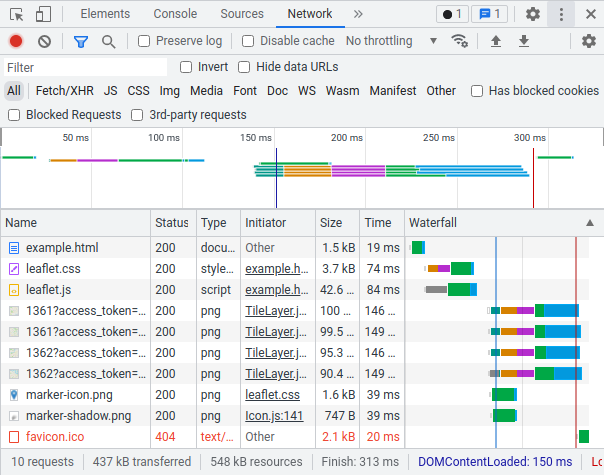Open example.h... initiator link for leaflet.css
This screenshot has width=604, height=475.
click(x=277, y=269)
